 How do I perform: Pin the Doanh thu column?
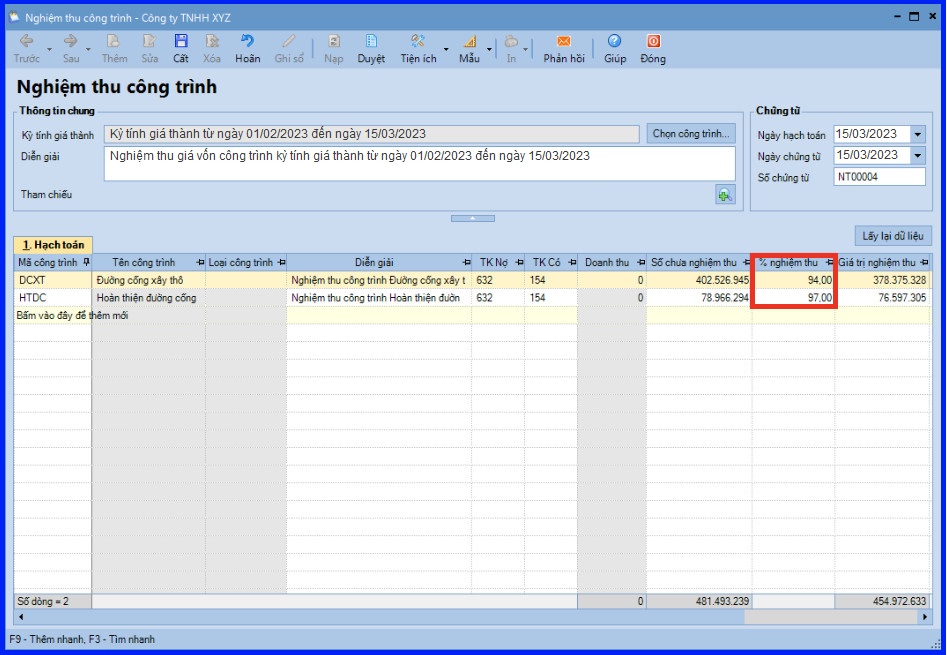[641, 263]
